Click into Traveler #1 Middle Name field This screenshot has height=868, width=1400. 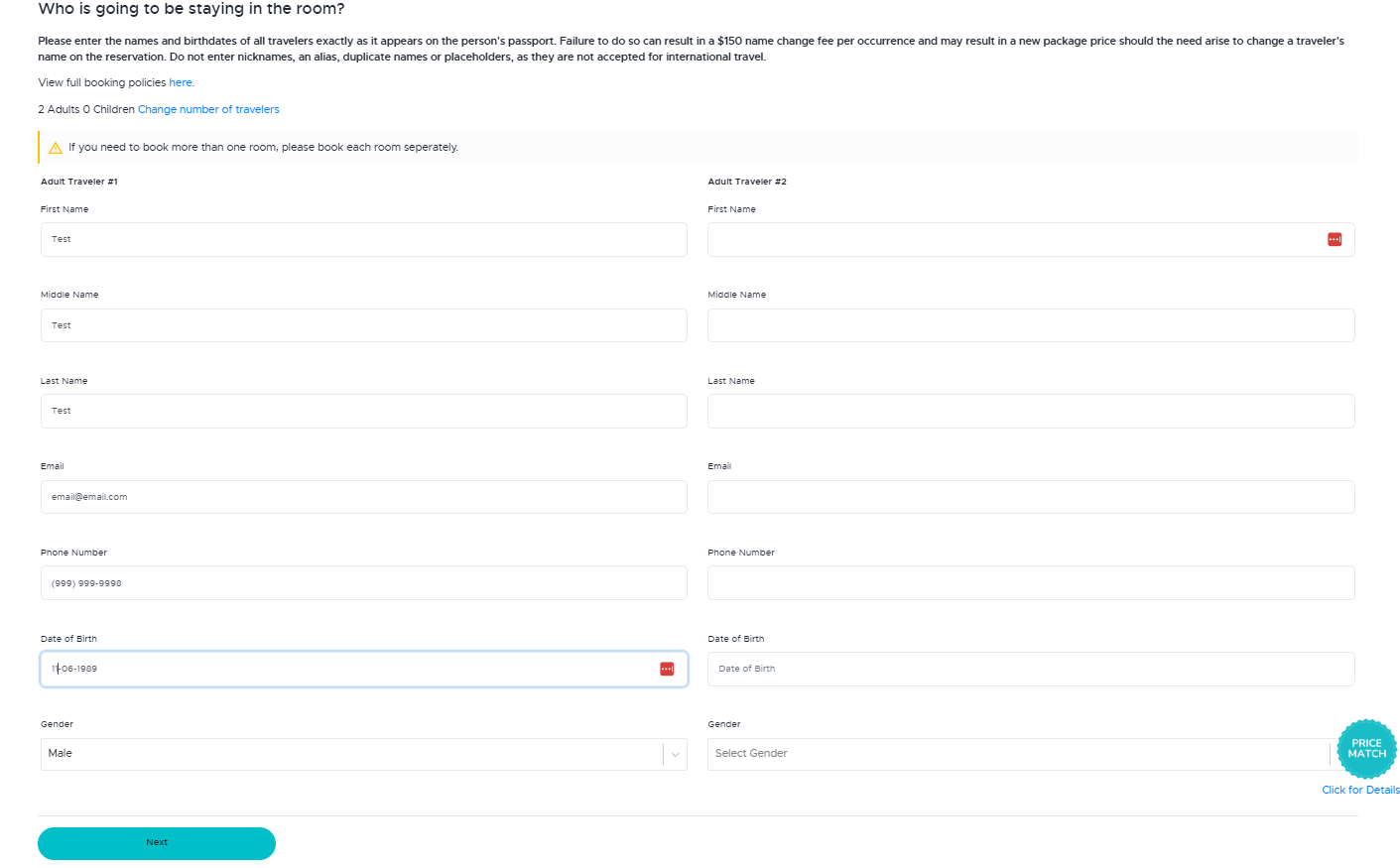363,325
